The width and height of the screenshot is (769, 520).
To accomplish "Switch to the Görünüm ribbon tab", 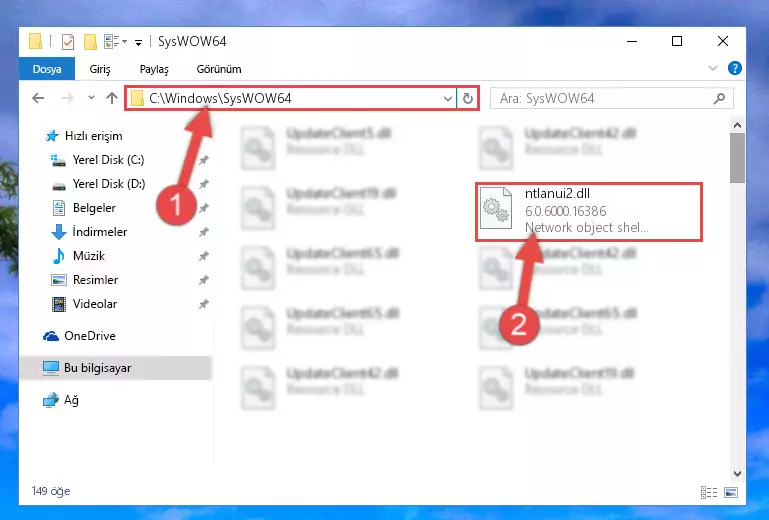I will [x=219, y=69].
